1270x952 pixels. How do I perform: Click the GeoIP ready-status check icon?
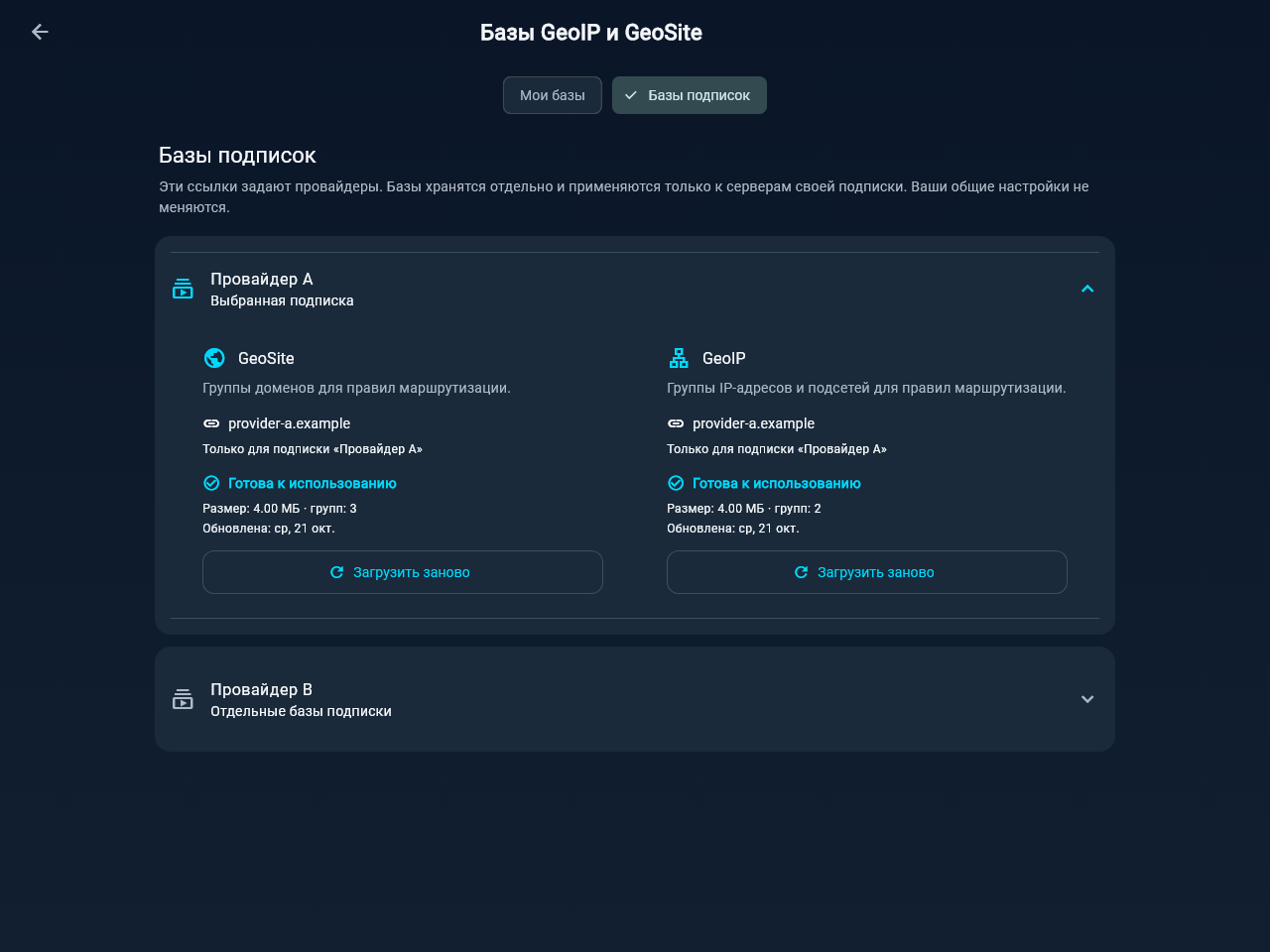click(676, 483)
